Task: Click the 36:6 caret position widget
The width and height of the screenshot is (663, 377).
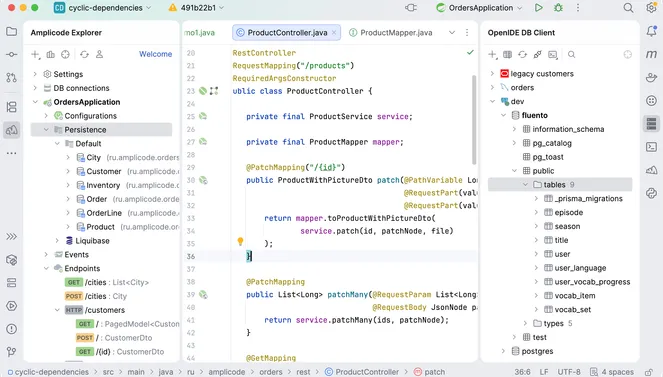Action: pos(522,372)
